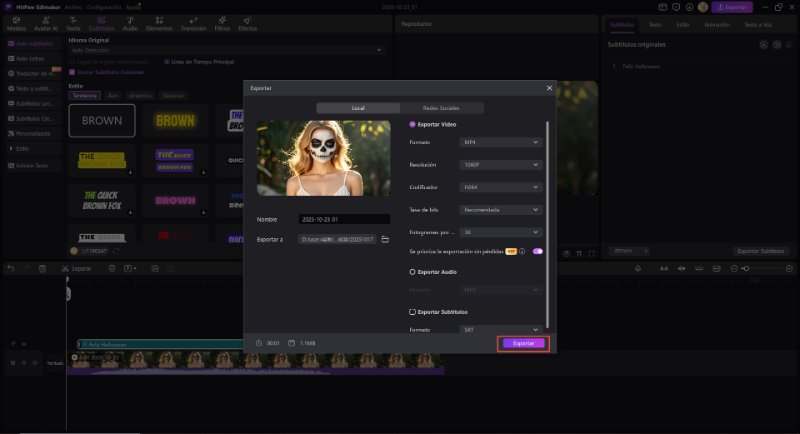The width and height of the screenshot is (800, 434).
Task: Enable the Exportar Subtítulos checkbox
Action: pyautogui.click(x=413, y=312)
